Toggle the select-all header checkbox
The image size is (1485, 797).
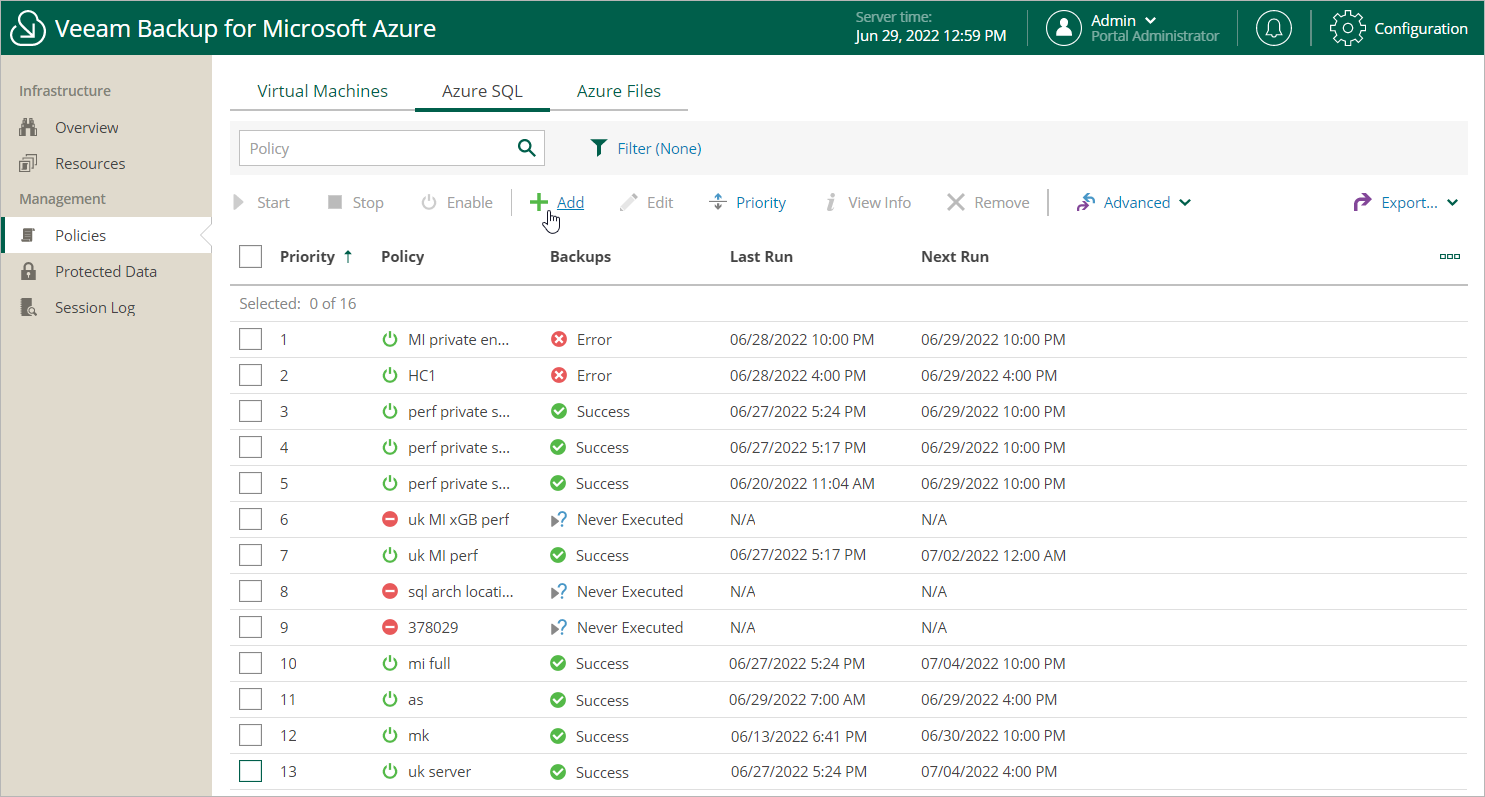click(250, 257)
